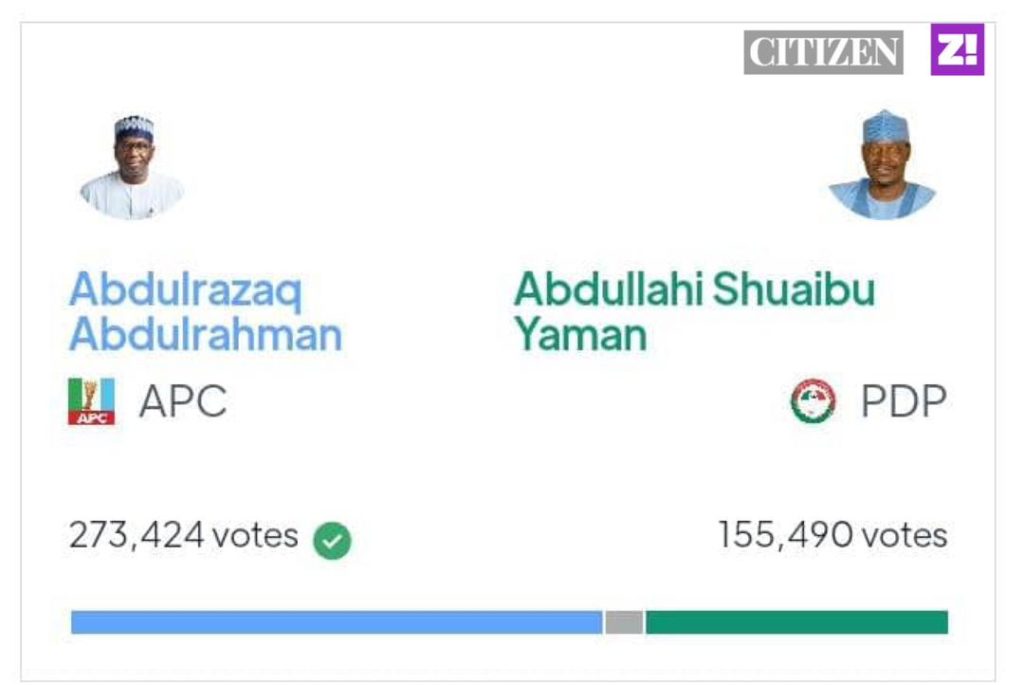Viewport: 1024px width, 685px height.
Task: Click the PDP party umbrella logo
Action: pos(812,401)
